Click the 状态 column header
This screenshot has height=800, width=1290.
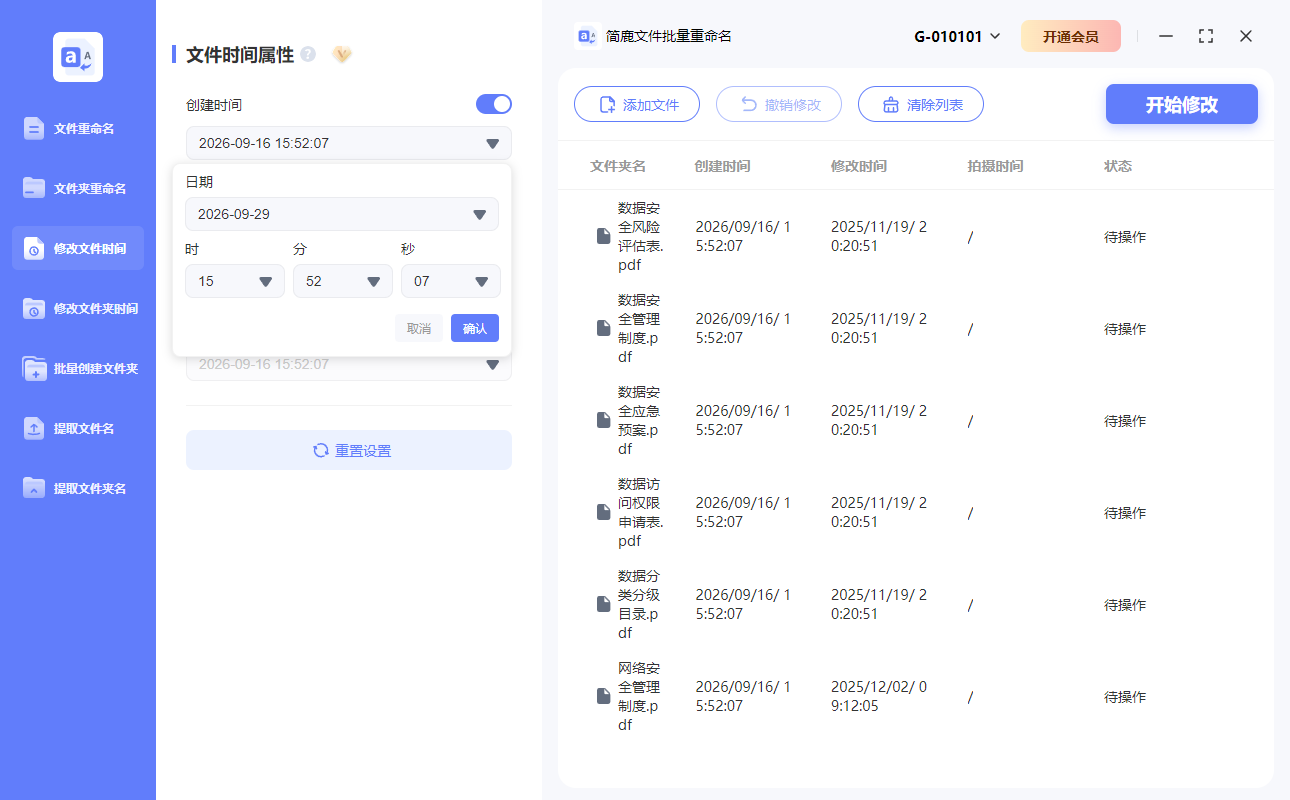1118,166
